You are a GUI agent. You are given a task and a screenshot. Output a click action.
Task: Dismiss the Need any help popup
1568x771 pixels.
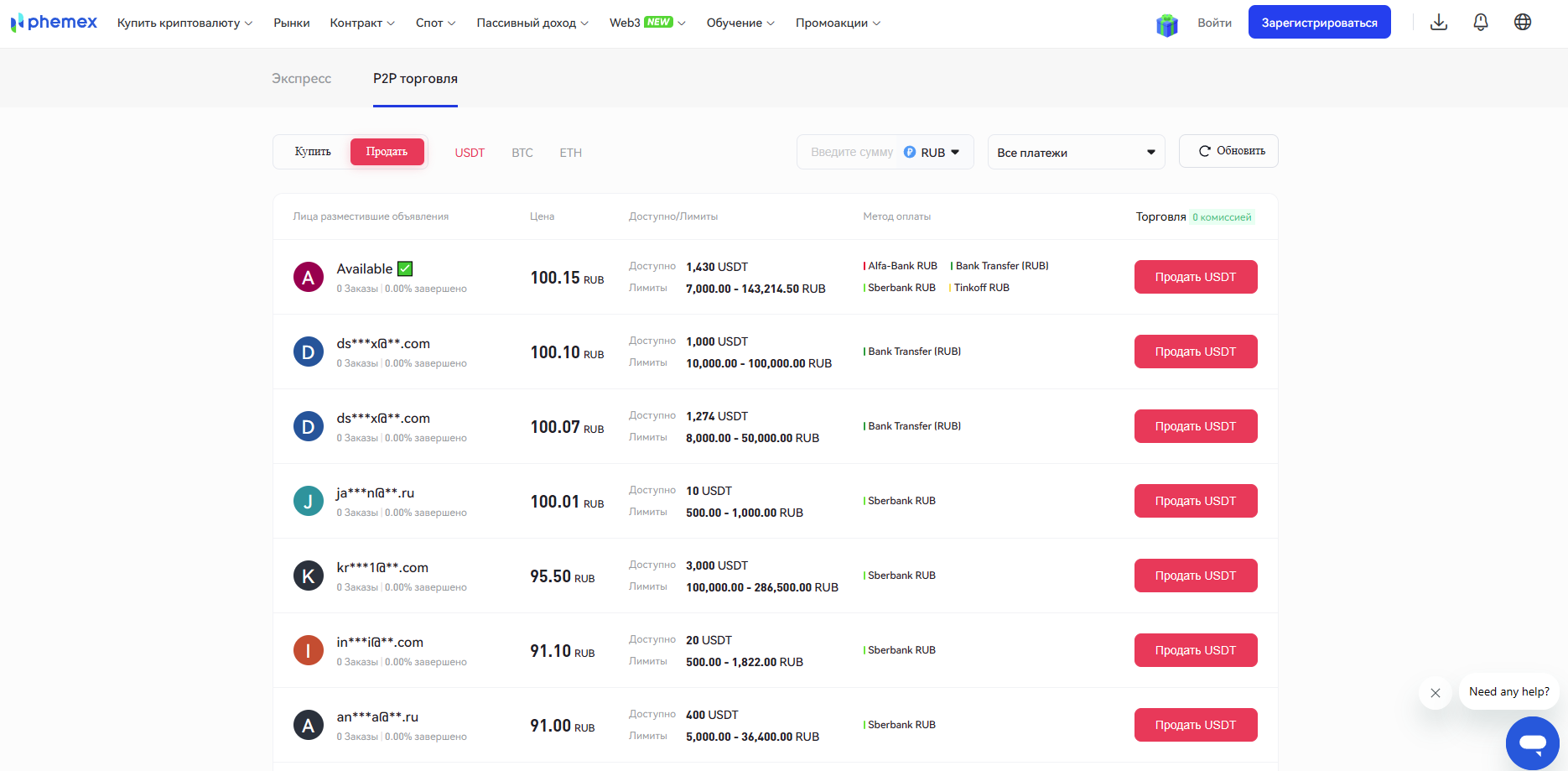click(1436, 693)
